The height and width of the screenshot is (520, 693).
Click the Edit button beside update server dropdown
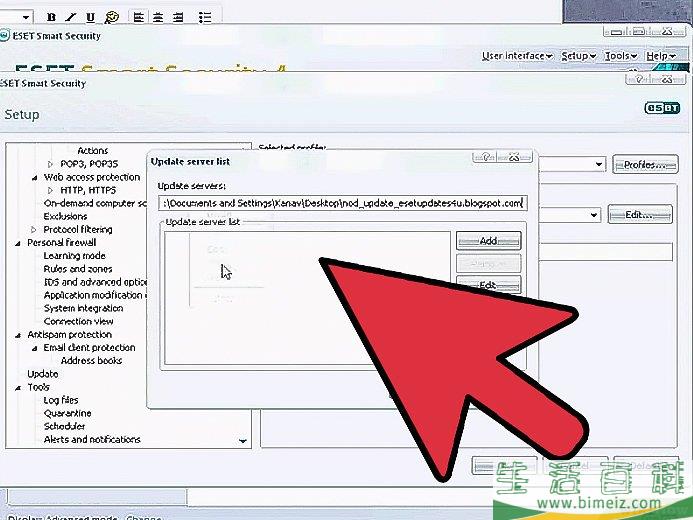[x=640, y=215]
